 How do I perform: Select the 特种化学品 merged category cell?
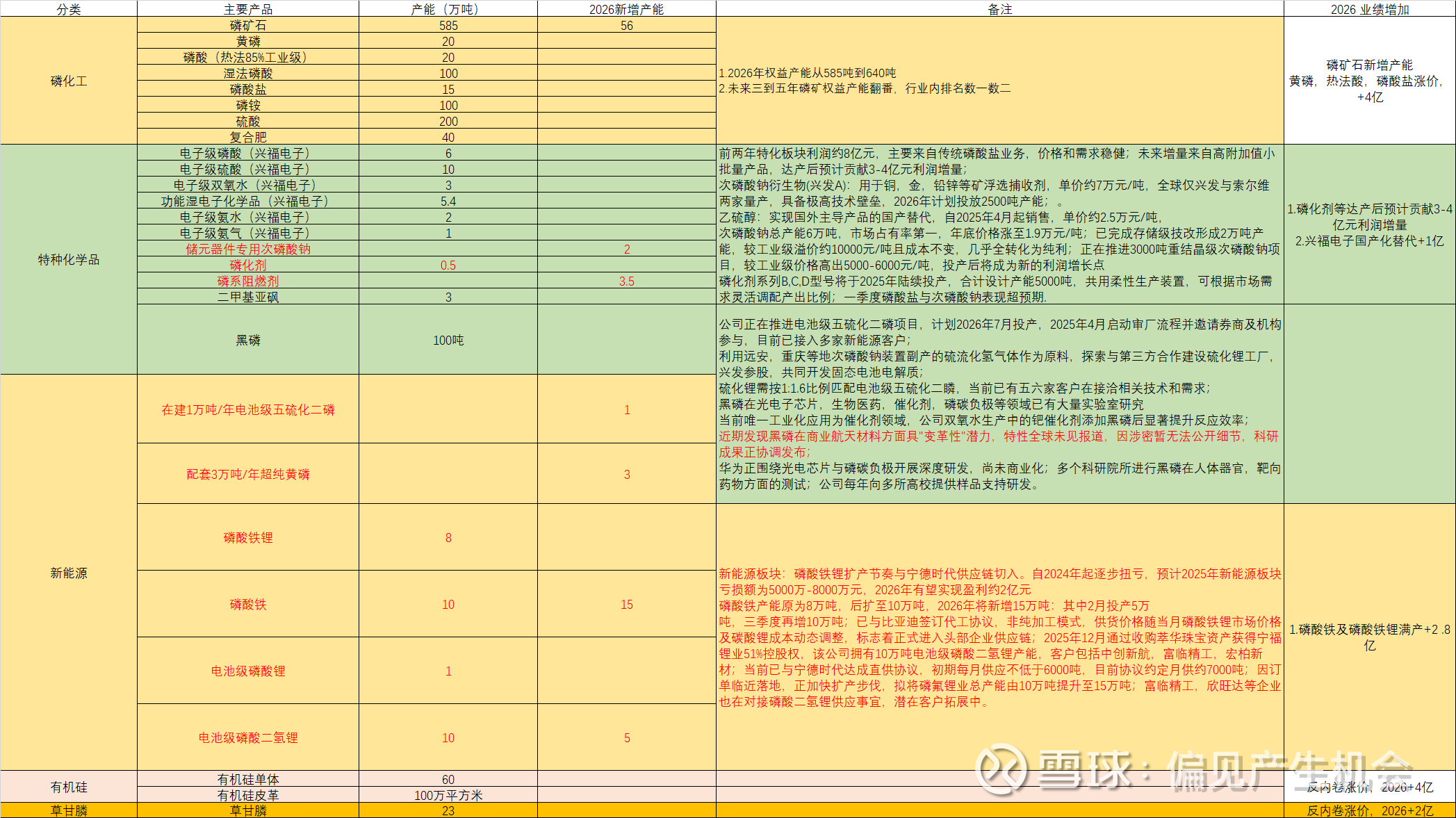(x=68, y=259)
